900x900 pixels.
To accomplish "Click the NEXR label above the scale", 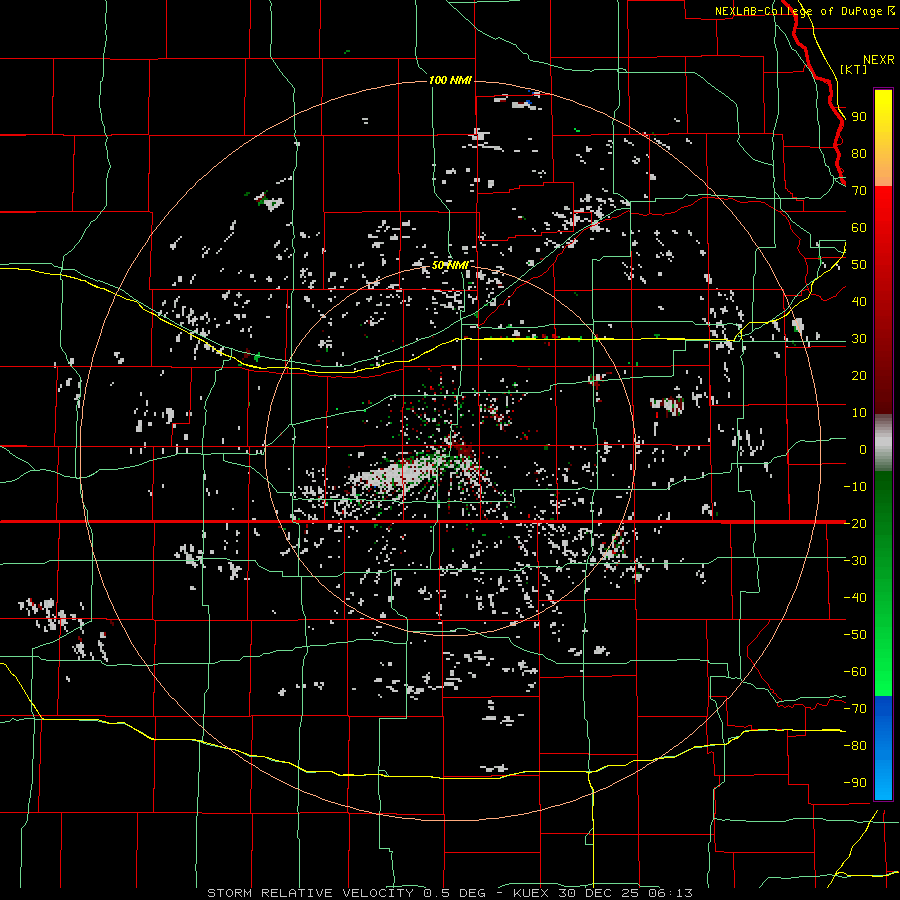I will click(x=879, y=60).
